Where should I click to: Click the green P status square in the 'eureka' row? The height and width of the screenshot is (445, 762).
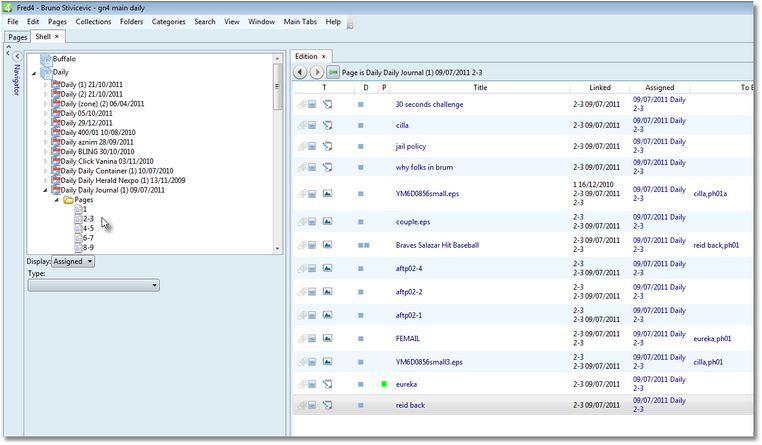pyautogui.click(x=384, y=384)
